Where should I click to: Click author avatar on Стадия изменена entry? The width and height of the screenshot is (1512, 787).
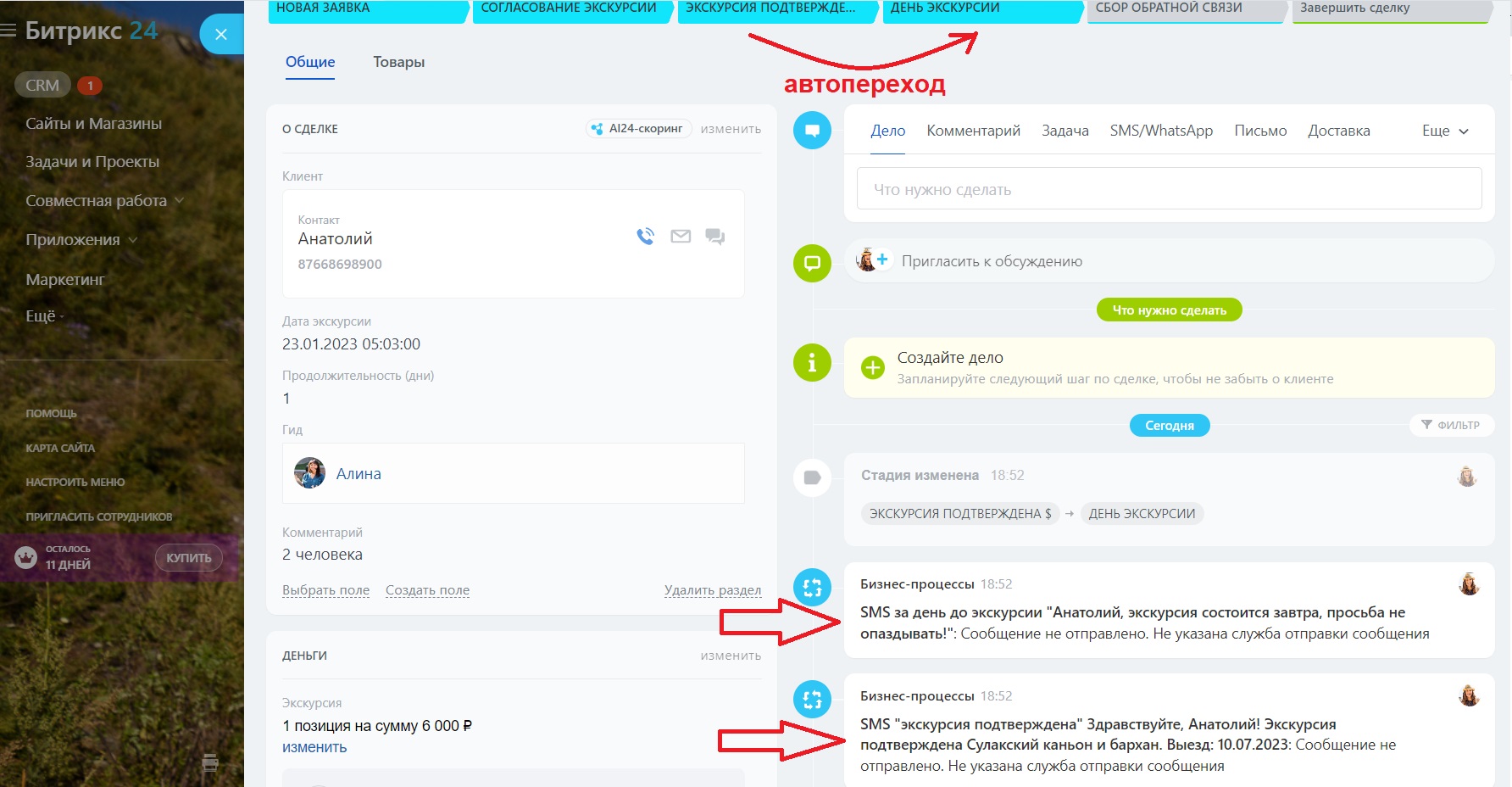(1467, 476)
